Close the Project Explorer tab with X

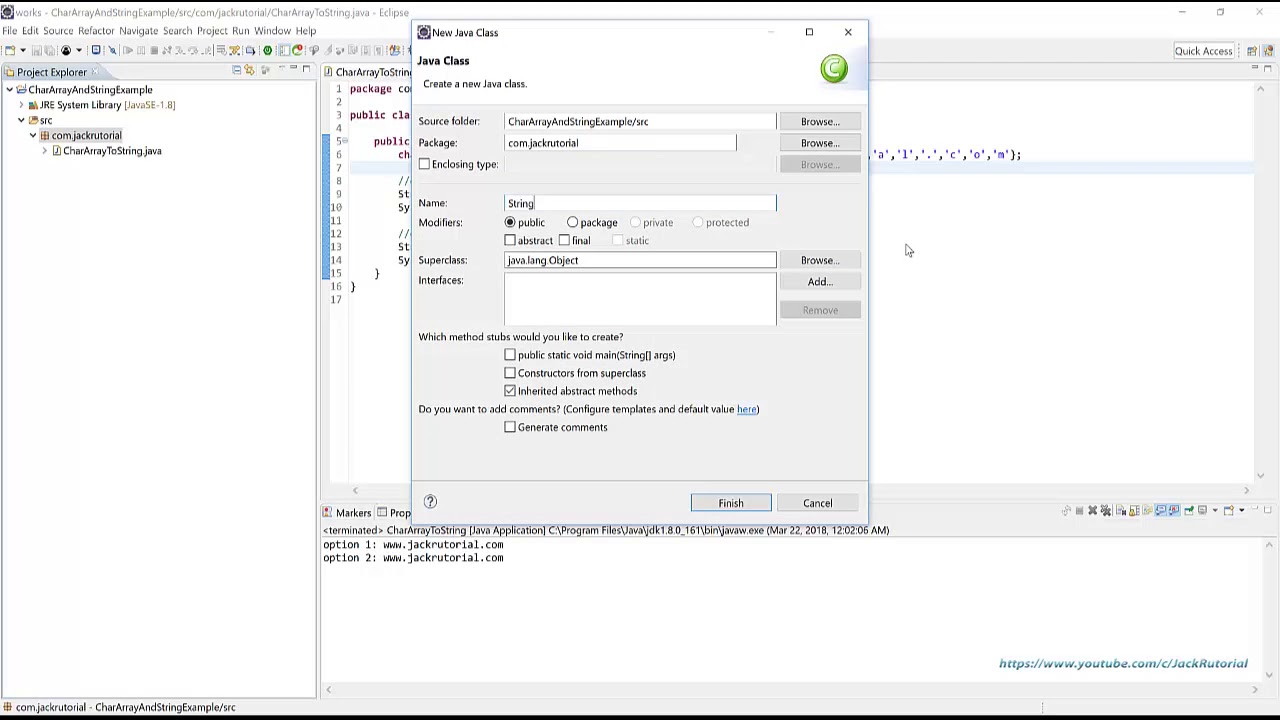tap(95, 72)
